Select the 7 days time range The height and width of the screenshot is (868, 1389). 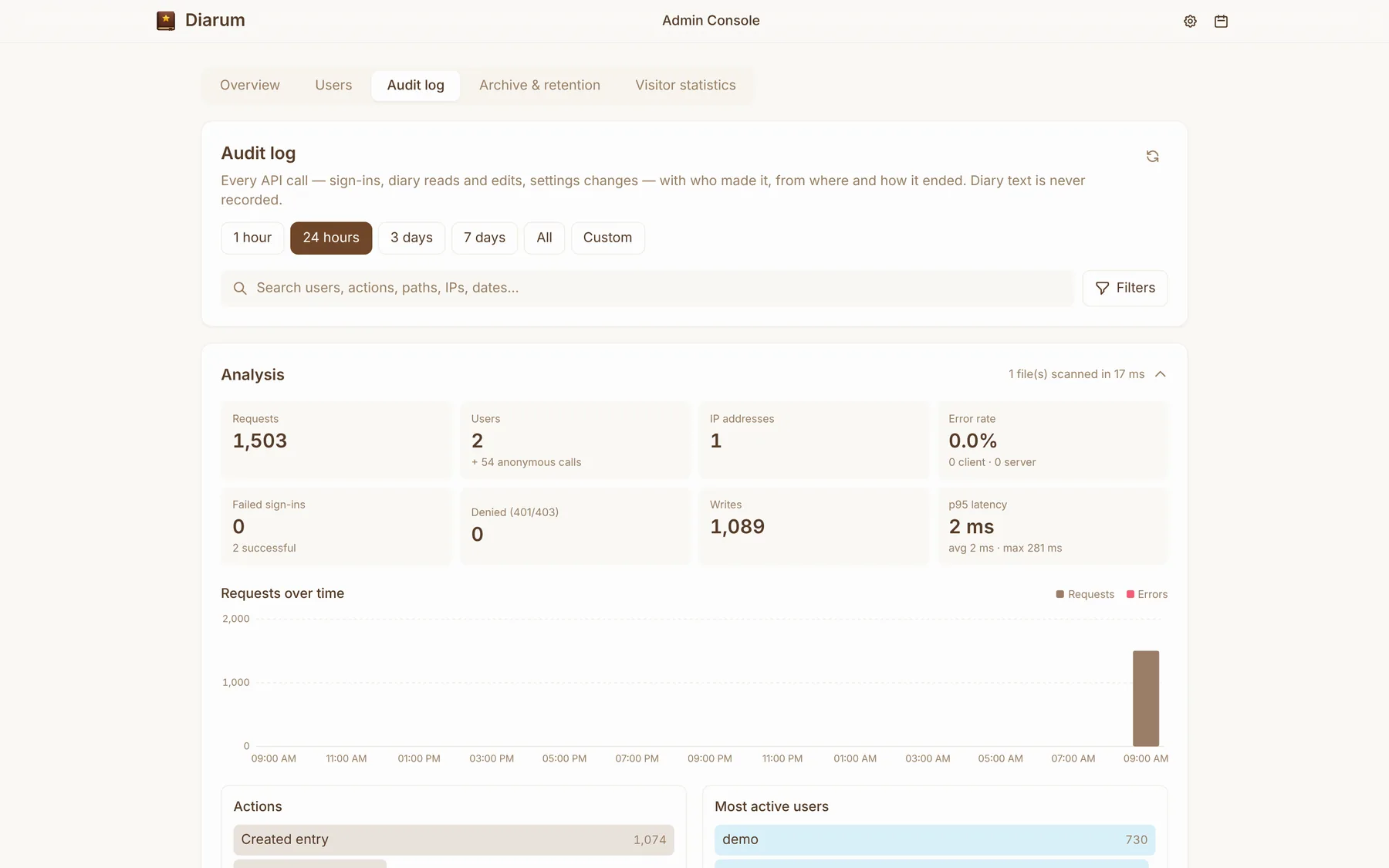[485, 238]
